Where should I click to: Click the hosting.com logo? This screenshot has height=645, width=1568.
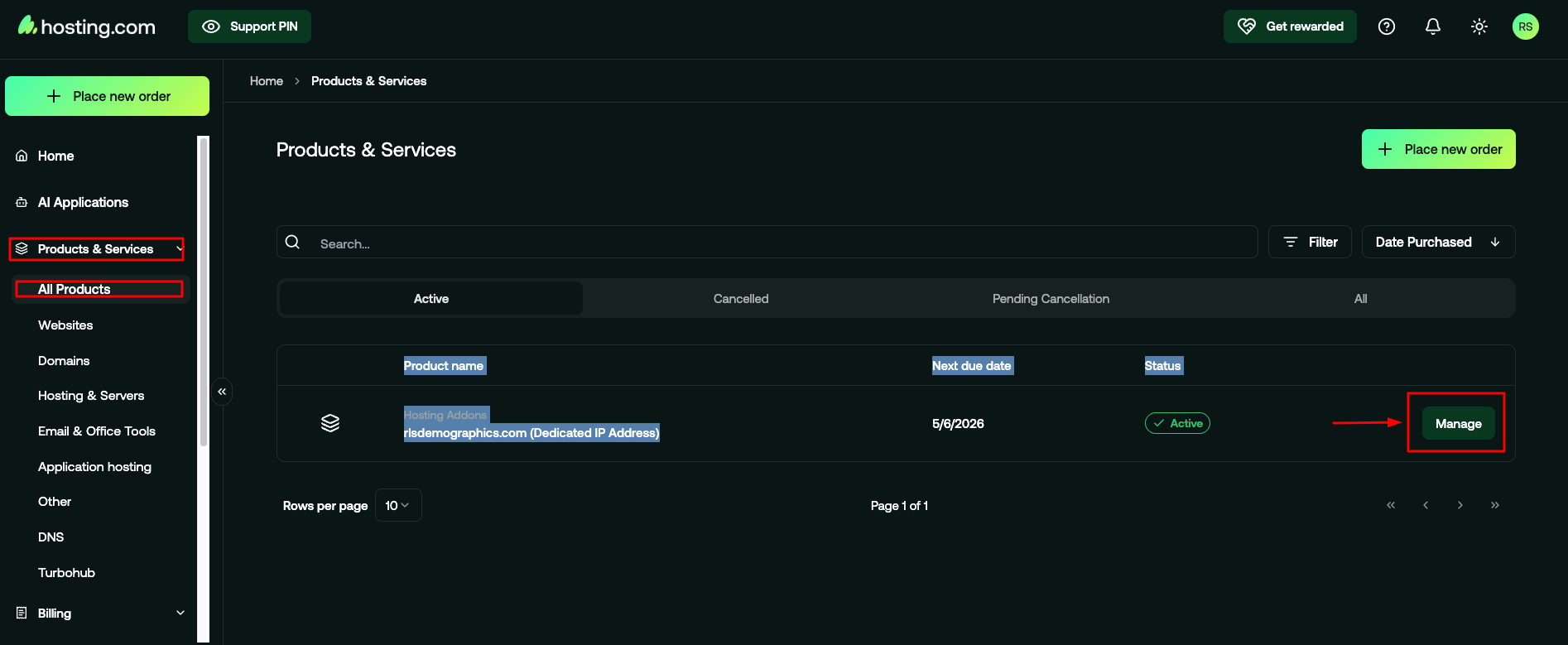87,26
